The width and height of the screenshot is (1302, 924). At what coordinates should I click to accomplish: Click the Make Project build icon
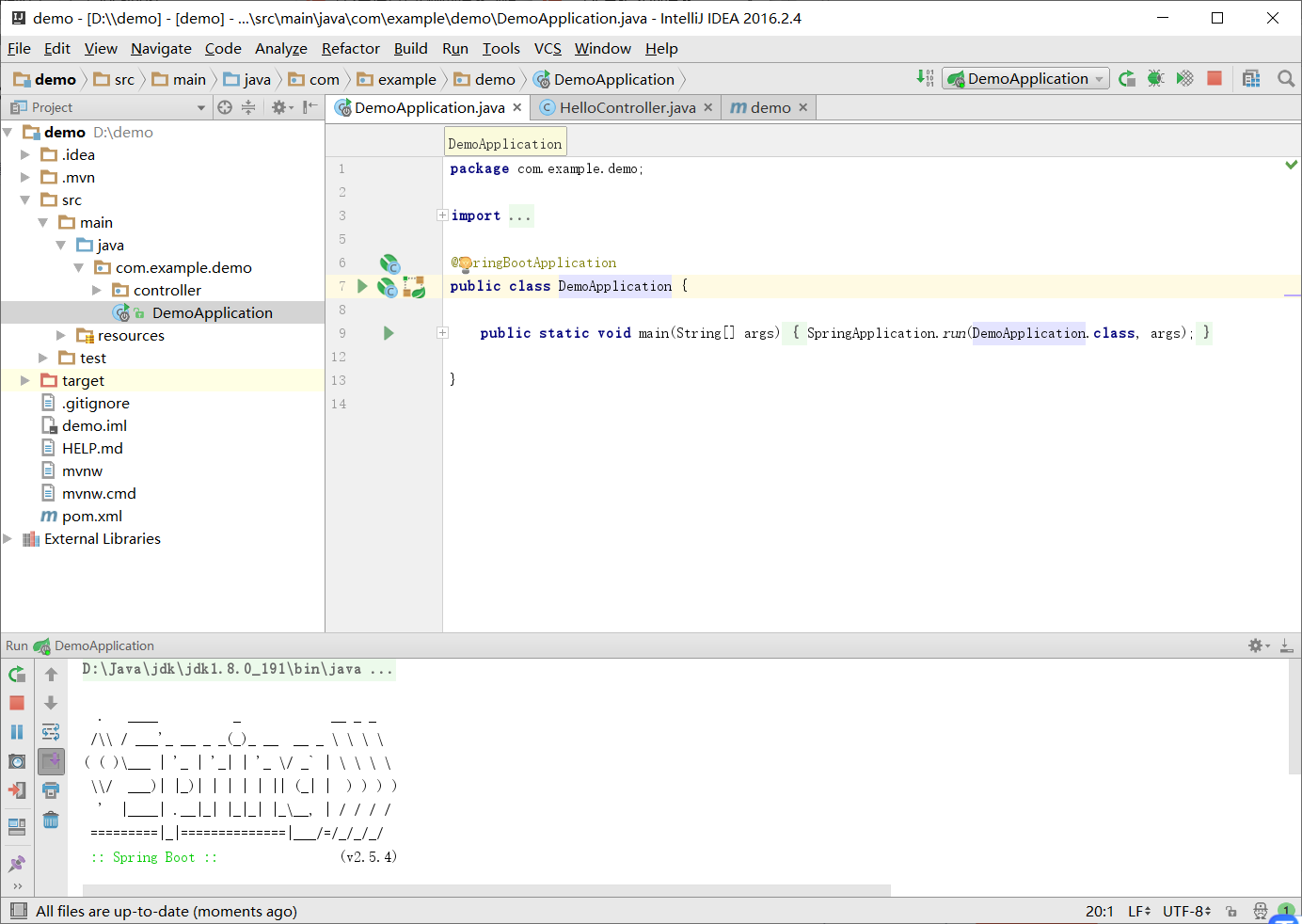click(x=926, y=78)
